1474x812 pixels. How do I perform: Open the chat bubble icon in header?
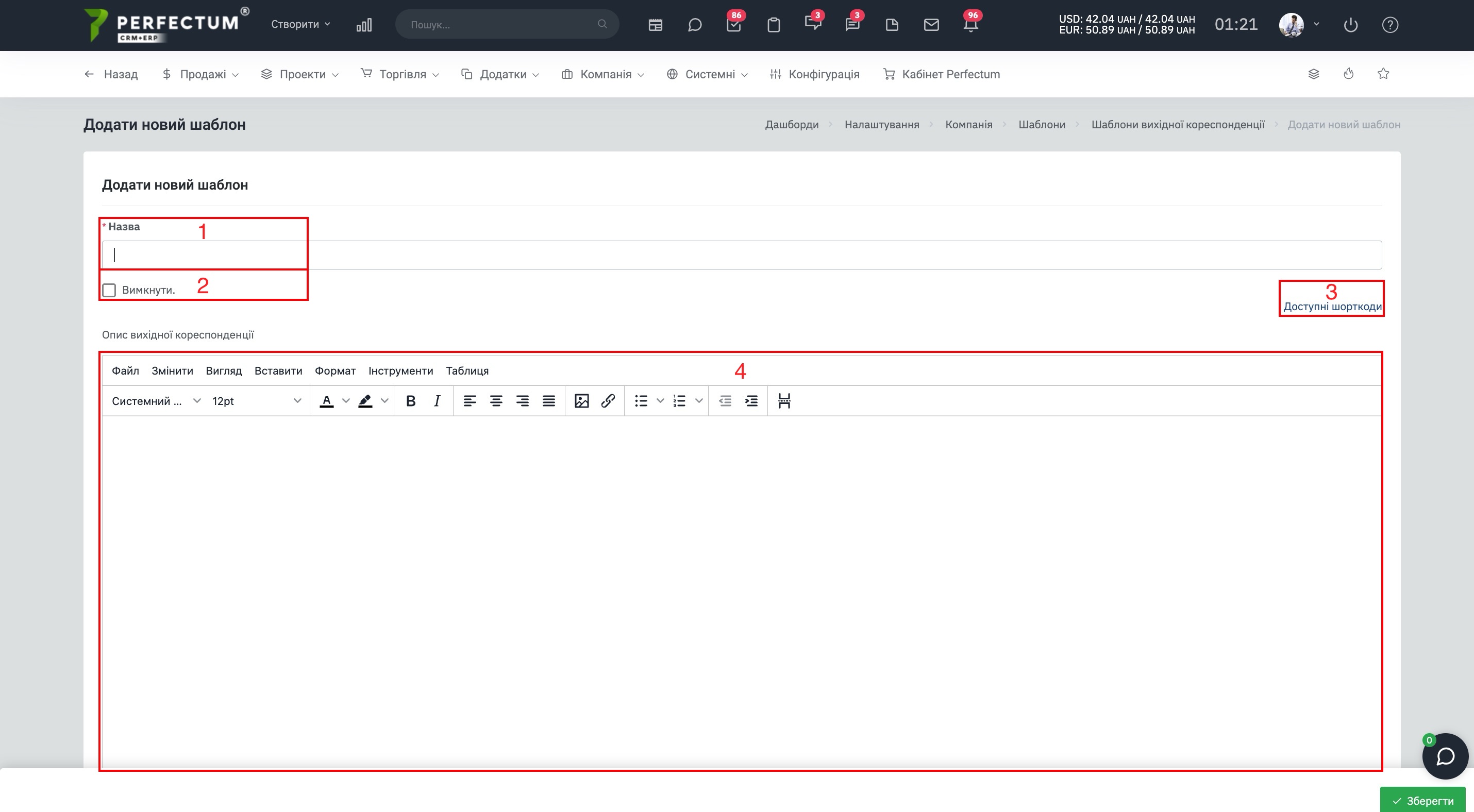[x=695, y=25]
